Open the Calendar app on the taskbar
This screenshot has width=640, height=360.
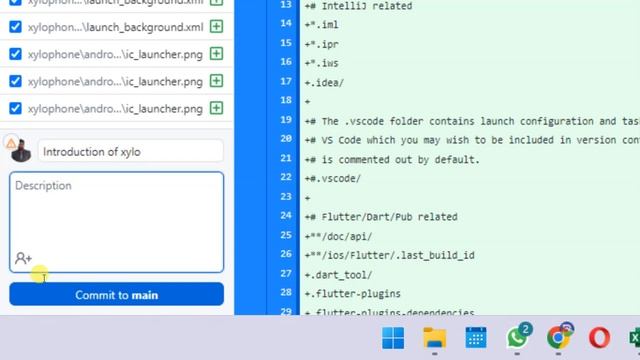(476, 338)
